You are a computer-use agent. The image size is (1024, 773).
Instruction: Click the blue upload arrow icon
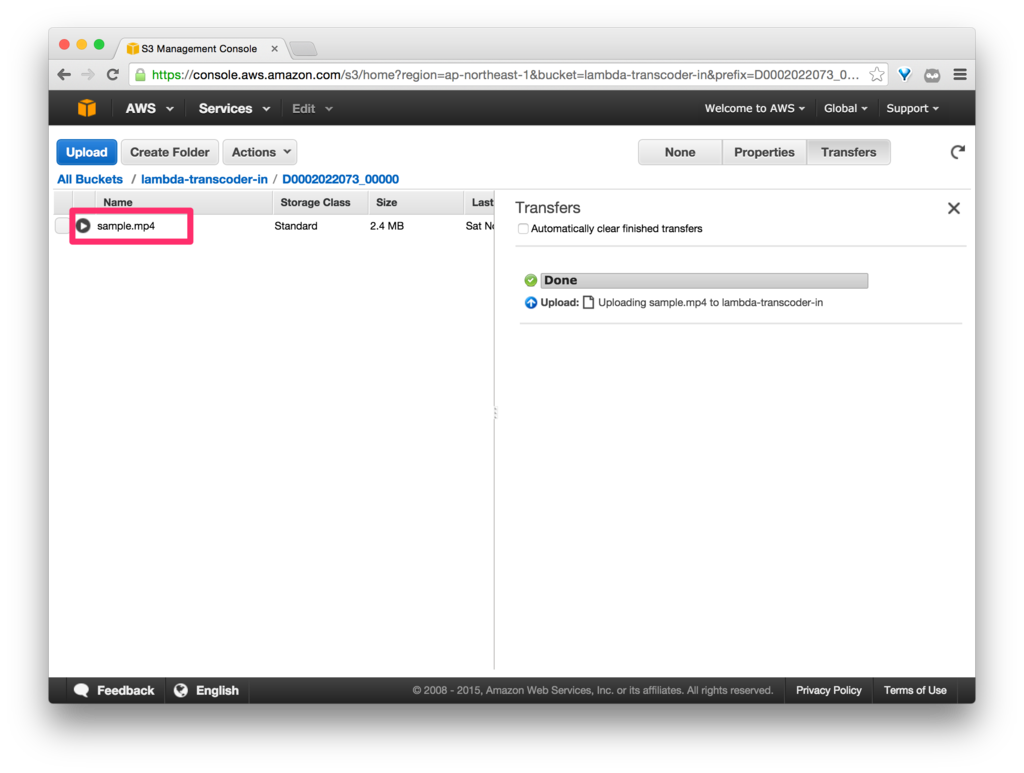click(x=530, y=302)
